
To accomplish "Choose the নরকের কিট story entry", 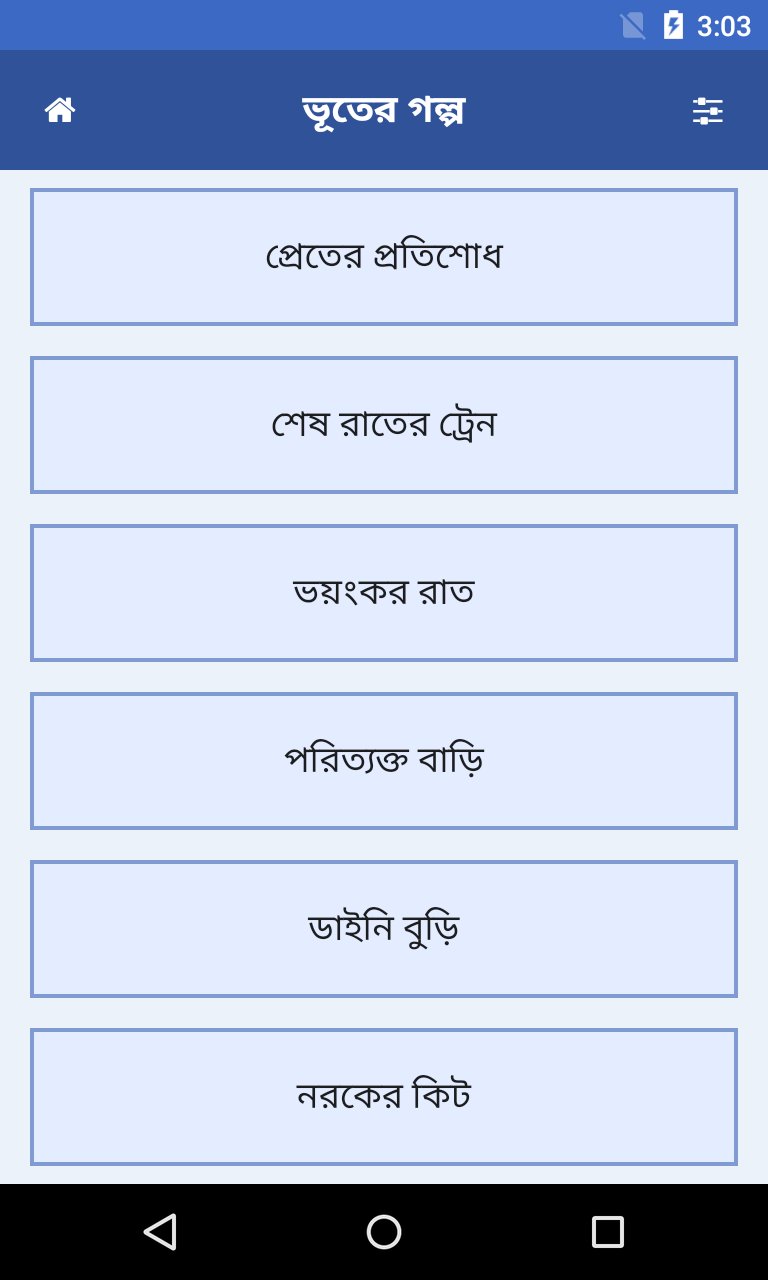I will (x=384, y=1097).
